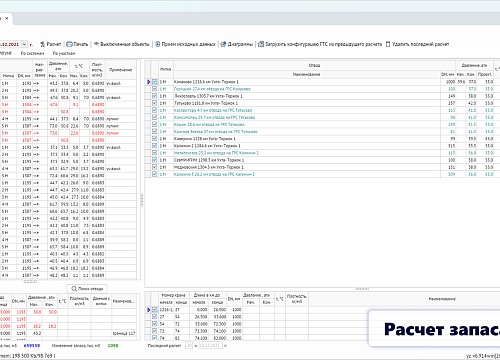The width and height of the screenshot is (500, 360).
Task: Toggle checkbox for Калинин-3 28.2 км отвода row
Action: click(x=155, y=174)
